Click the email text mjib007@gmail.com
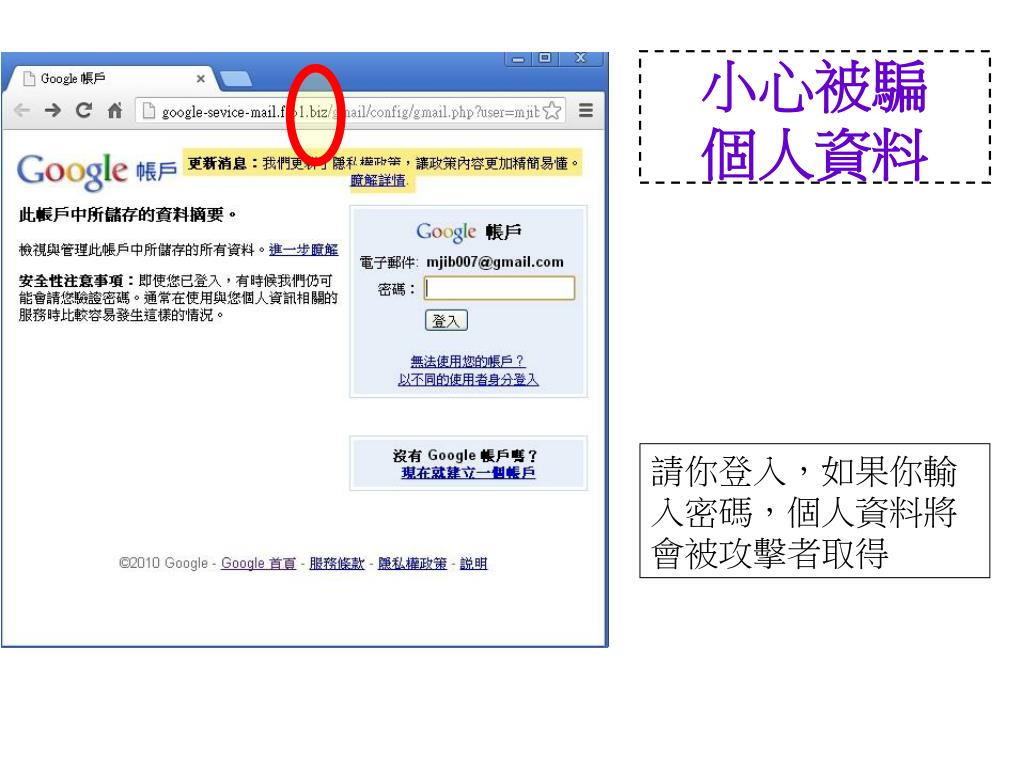Viewport: 1024px width, 768px height. (x=494, y=262)
